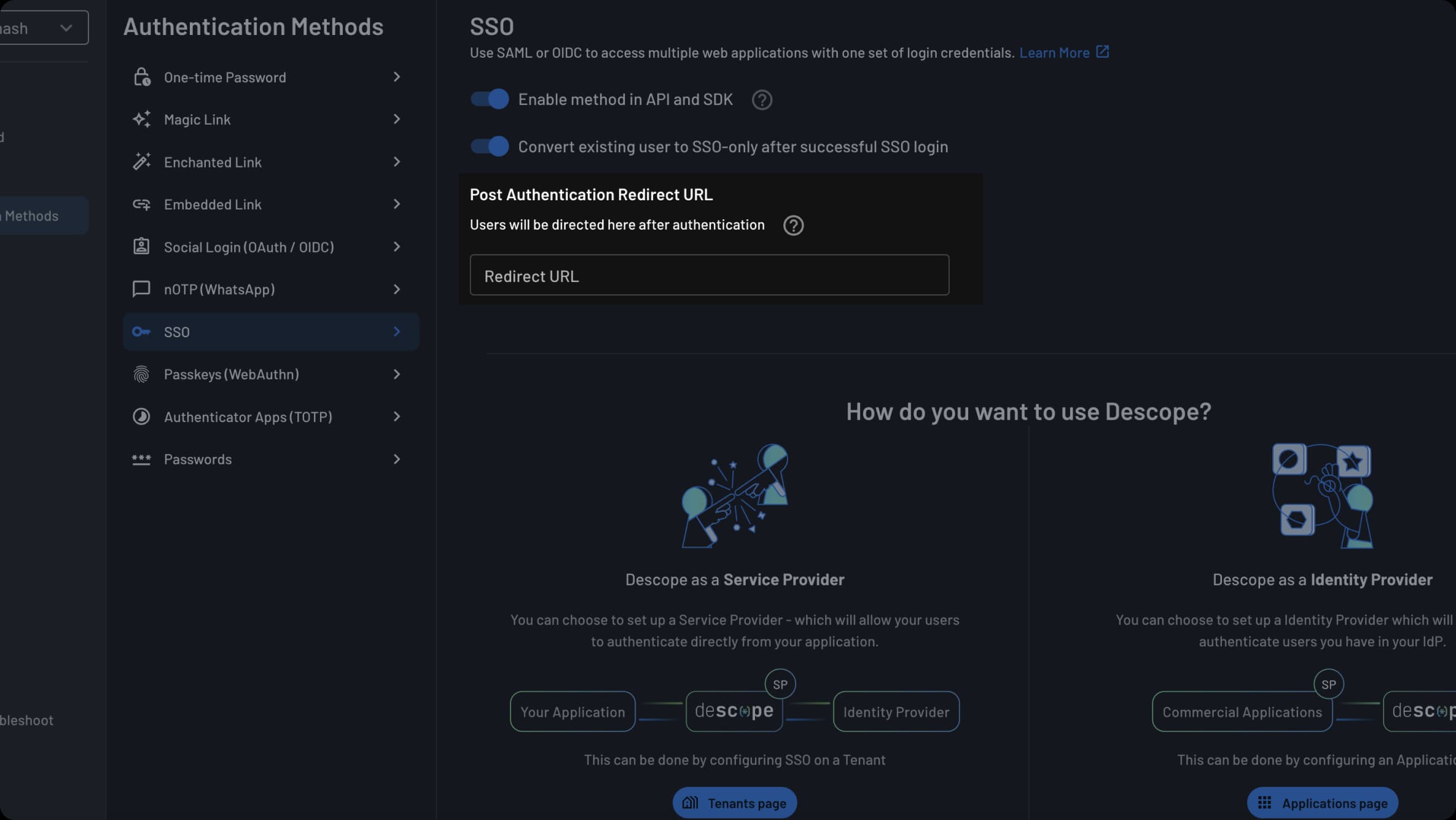Click the SP badge beside Identity Provider box
The width and height of the screenshot is (1456, 820).
[x=780, y=684]
